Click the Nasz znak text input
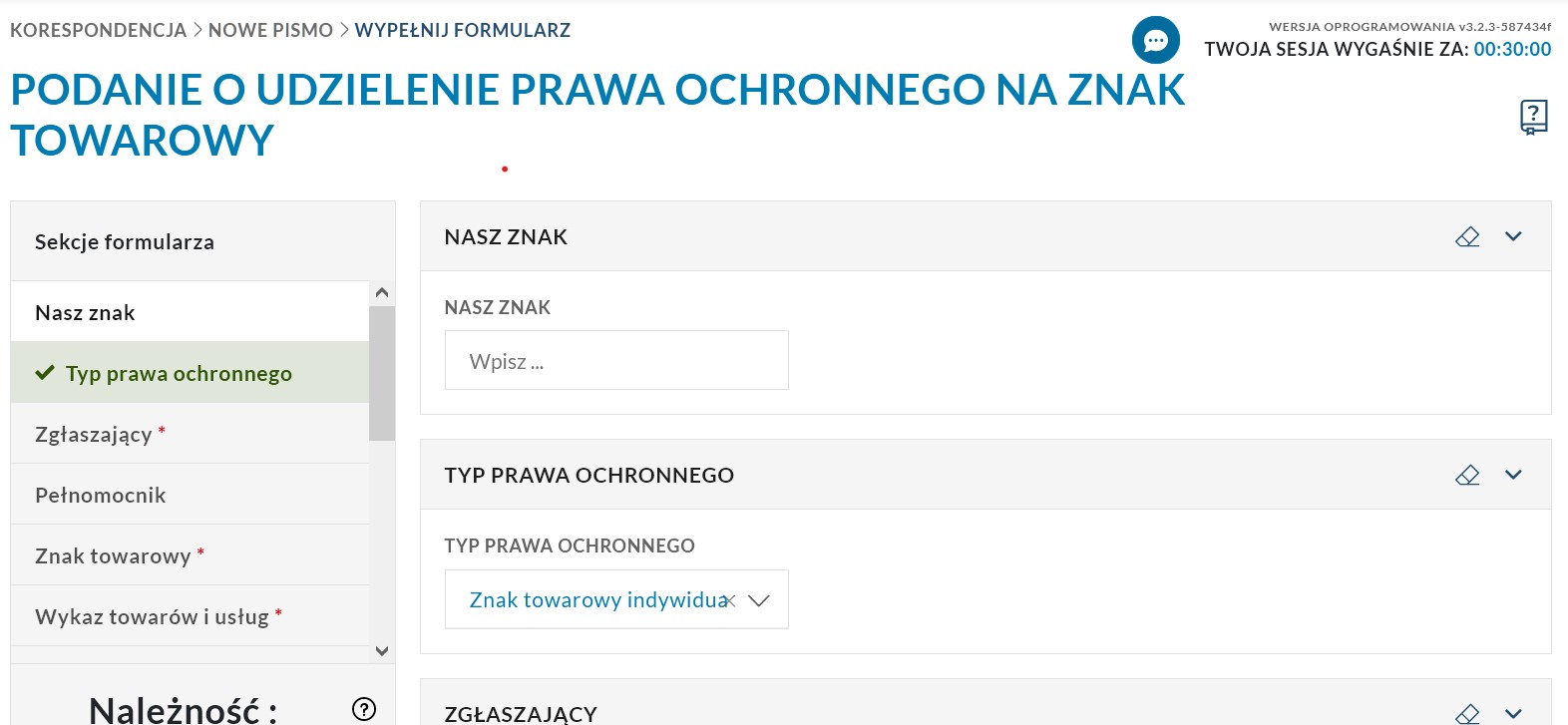The width and height of the screenshot is (1568, 725). 616,361
